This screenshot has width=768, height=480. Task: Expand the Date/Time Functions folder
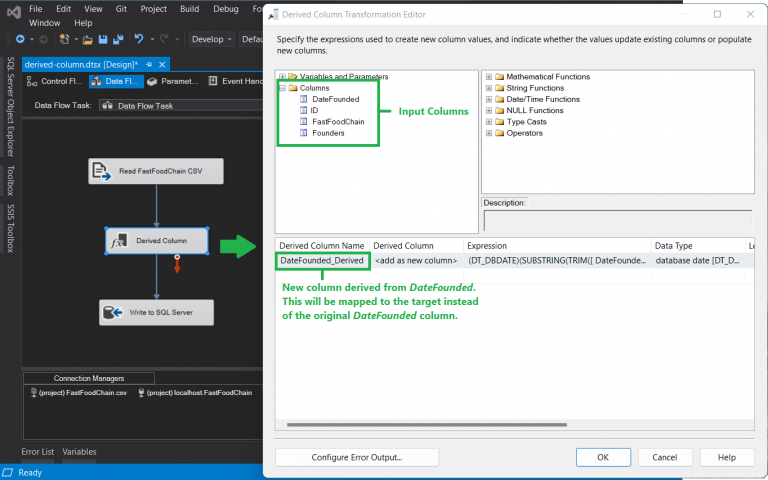click(x=489, y=99)
